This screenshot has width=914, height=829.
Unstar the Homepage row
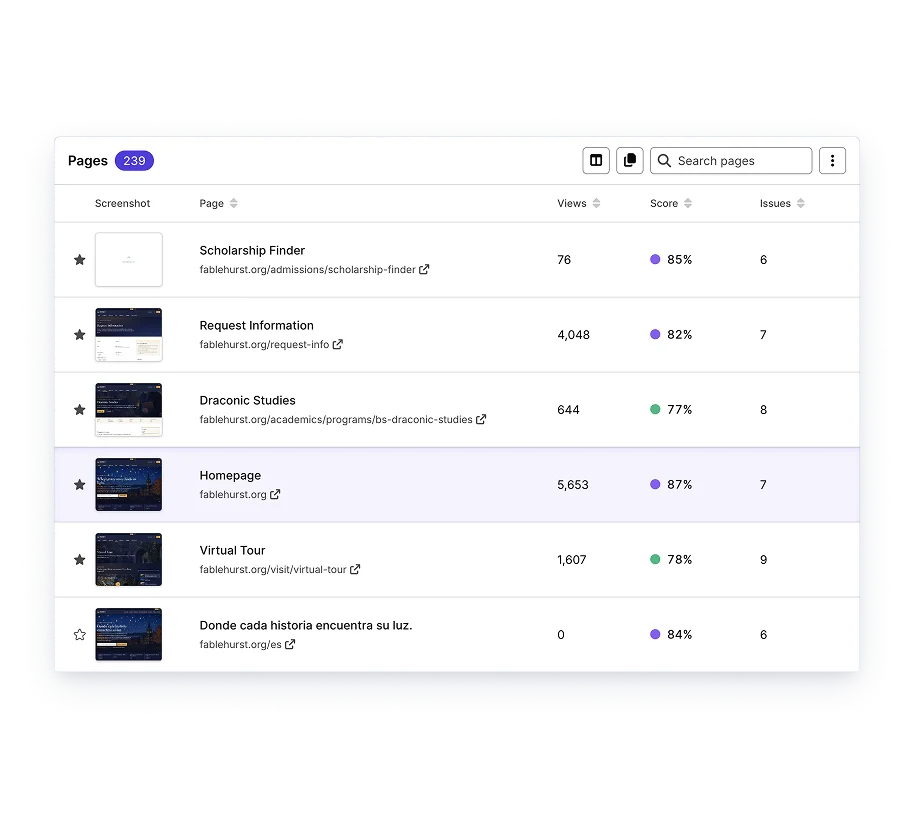pyautogui.click(x=80, y=484)
